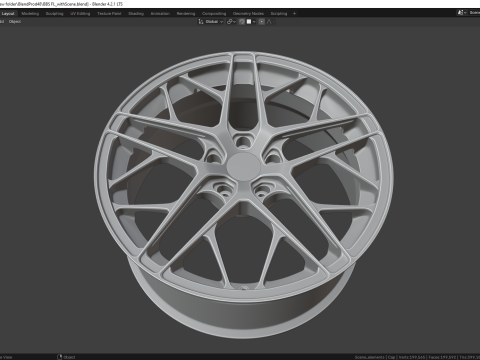The height and width of the screenshot is (360, 480).
Task: Select the top lug bolt hole on wheel
Action: click(243, 141)
